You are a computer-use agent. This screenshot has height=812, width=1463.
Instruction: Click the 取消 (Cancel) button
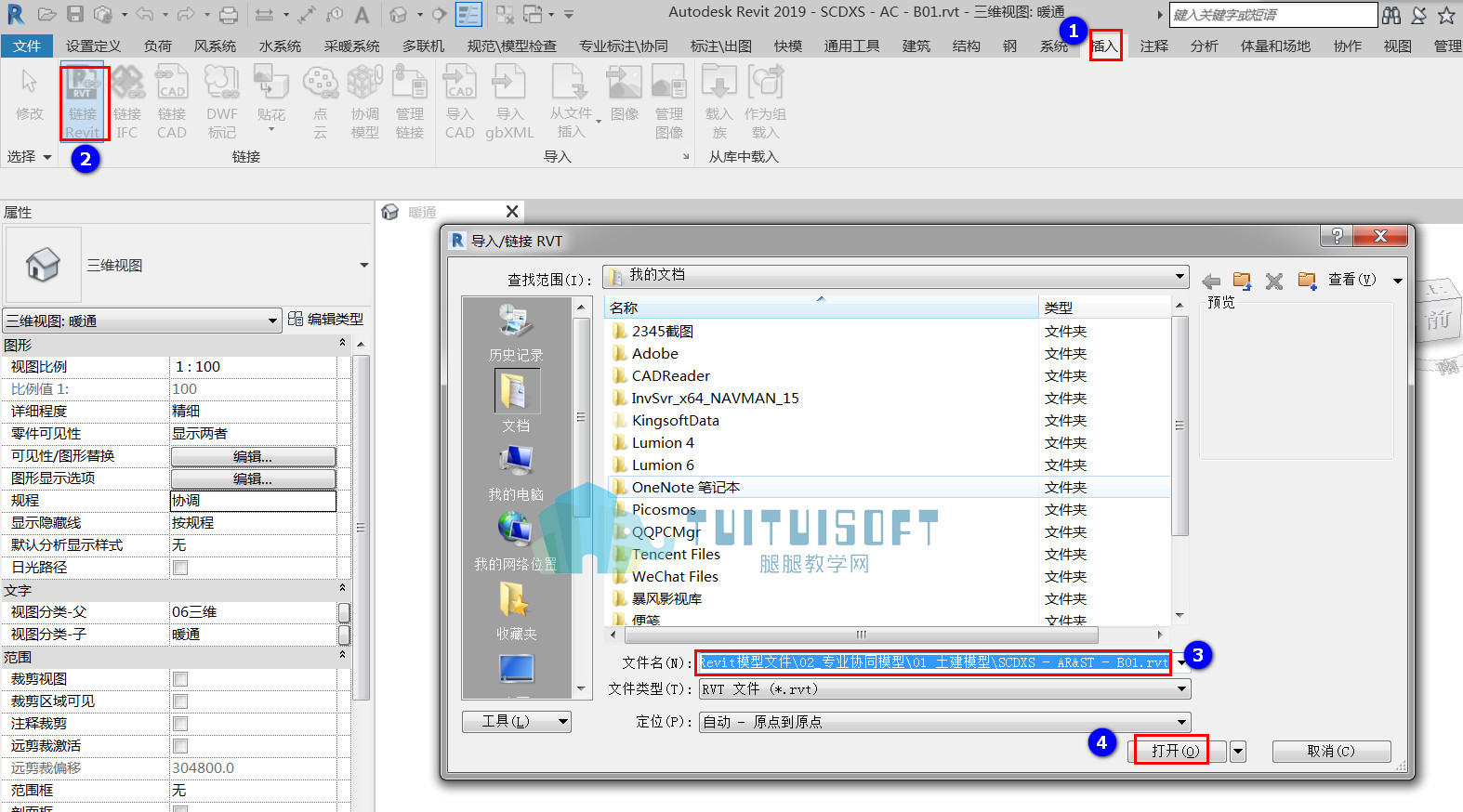coord(1331,751)
